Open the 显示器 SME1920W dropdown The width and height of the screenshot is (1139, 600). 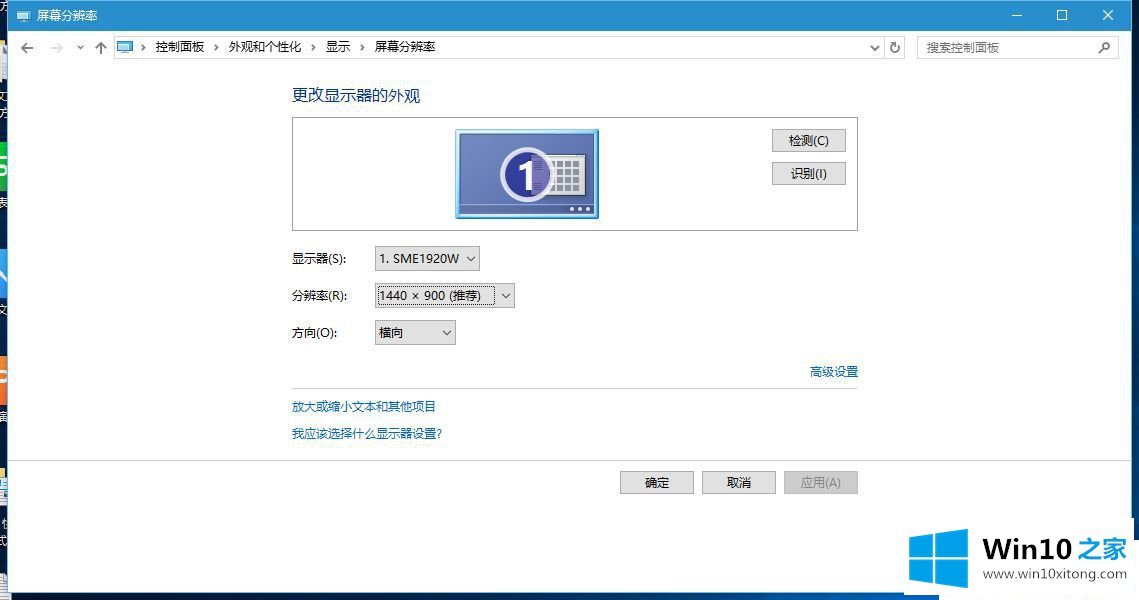click(427, 259)
